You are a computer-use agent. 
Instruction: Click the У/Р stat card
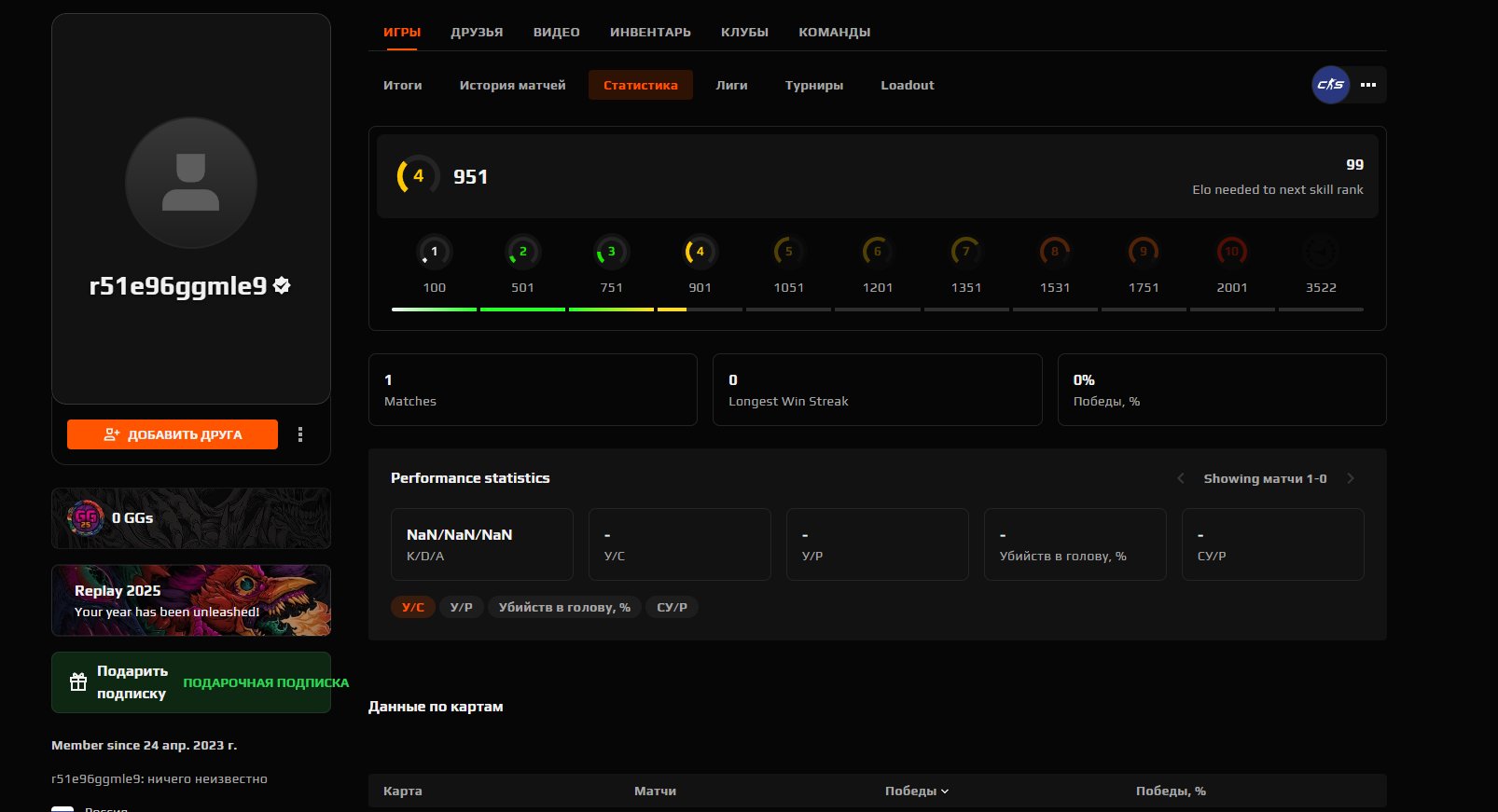(878, 544)
